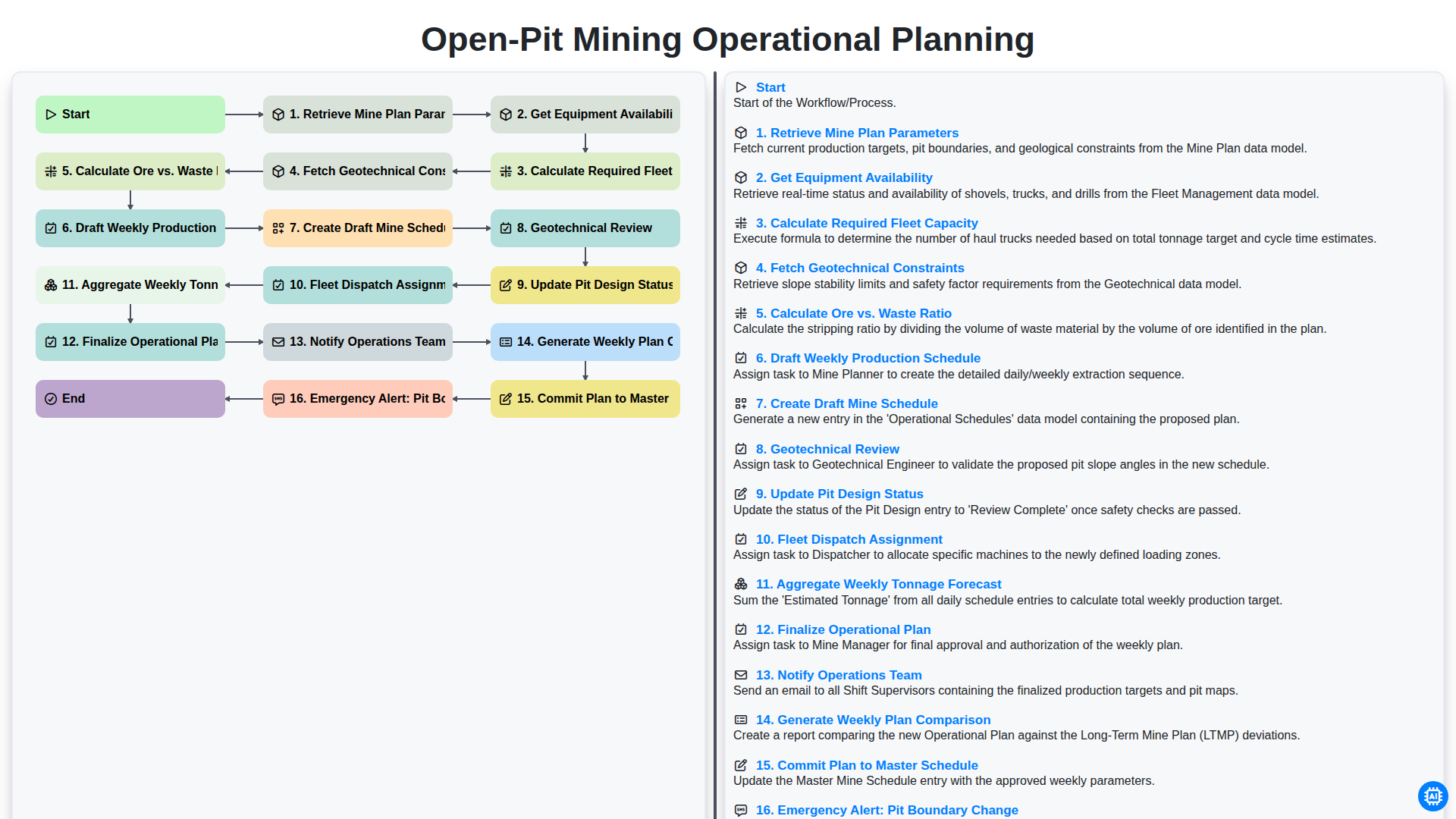Viewport: 1456px width, 819px height.
Task: Click the formula icon in the Calculate Required Fleet node
Action: [506, 171]
